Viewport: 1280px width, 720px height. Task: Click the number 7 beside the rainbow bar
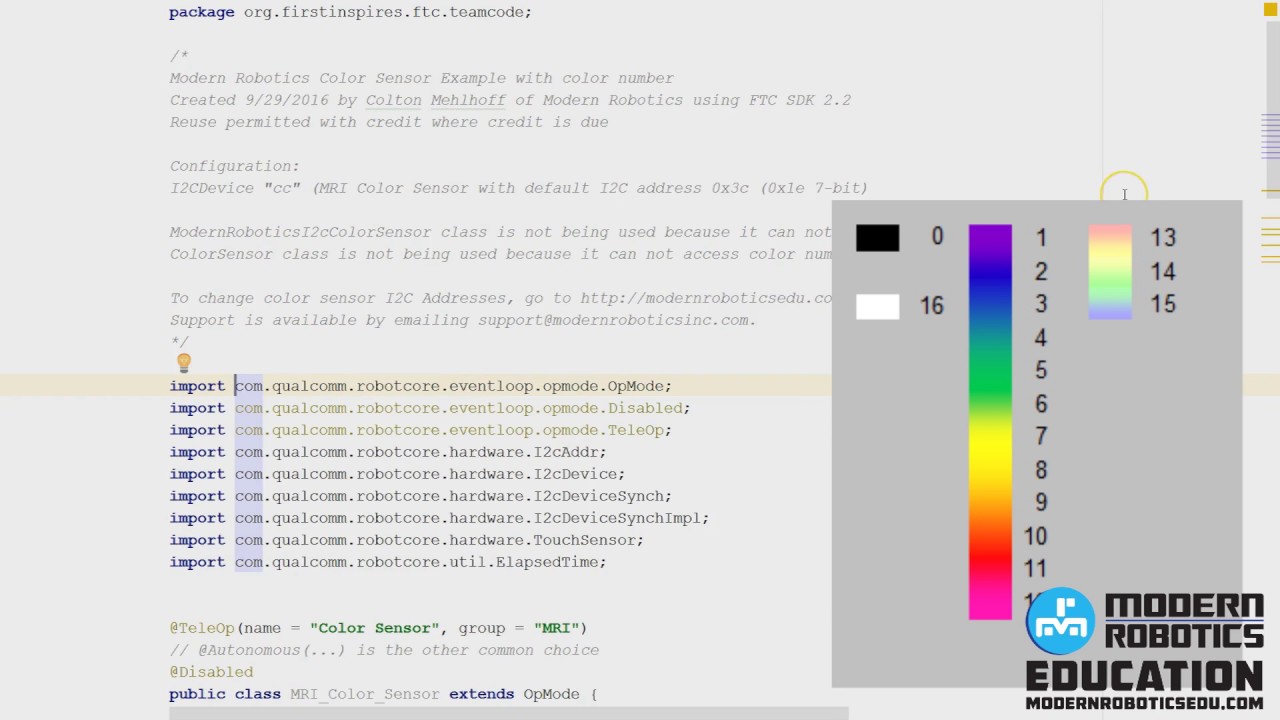pyautogui.click(x=1041, y=436)
